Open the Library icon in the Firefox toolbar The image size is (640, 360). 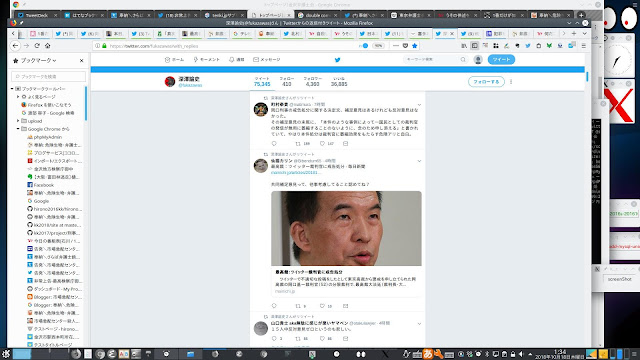click(464, 46)
